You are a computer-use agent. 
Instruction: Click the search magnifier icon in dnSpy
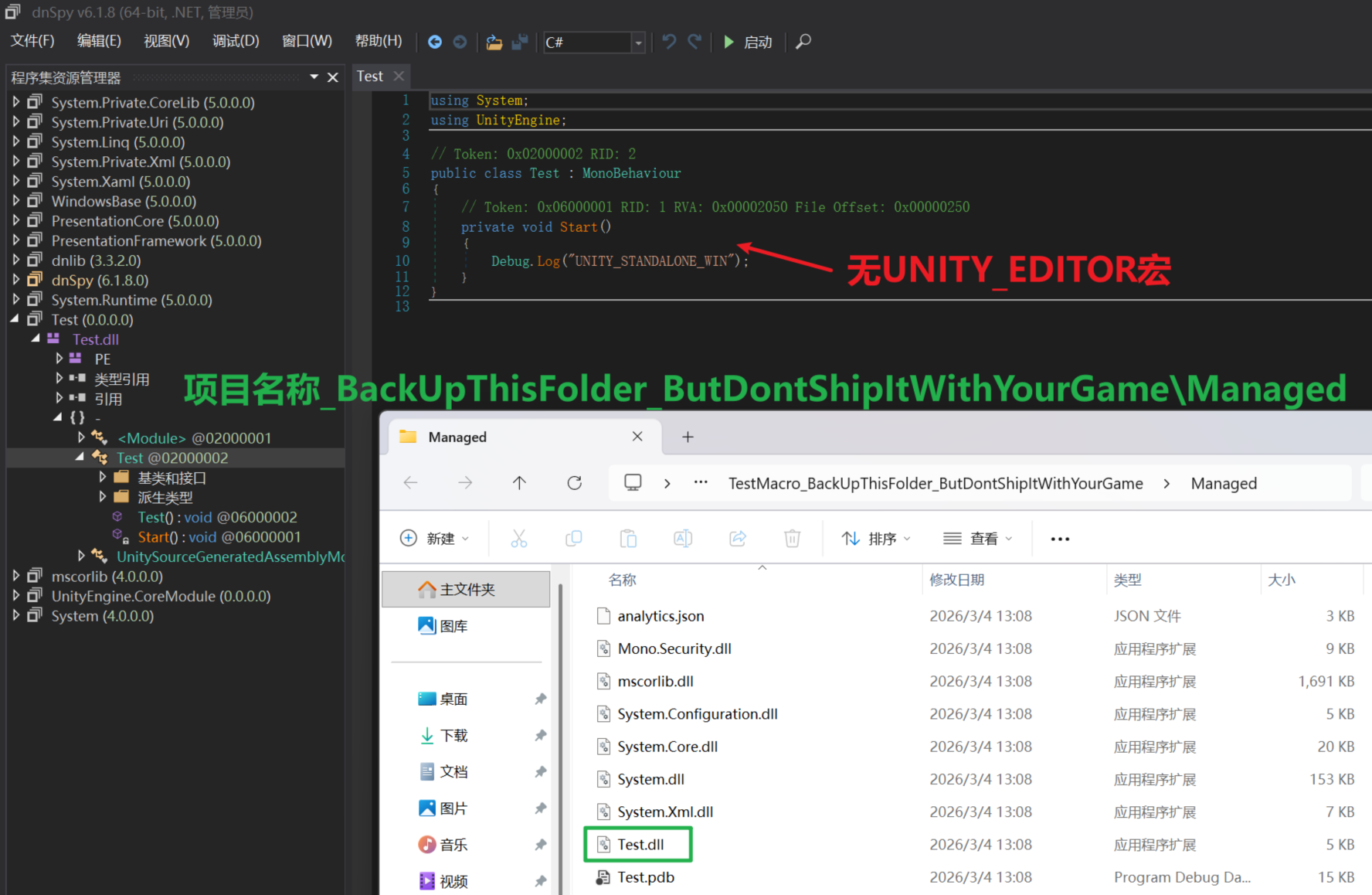(x=803, y=42)
